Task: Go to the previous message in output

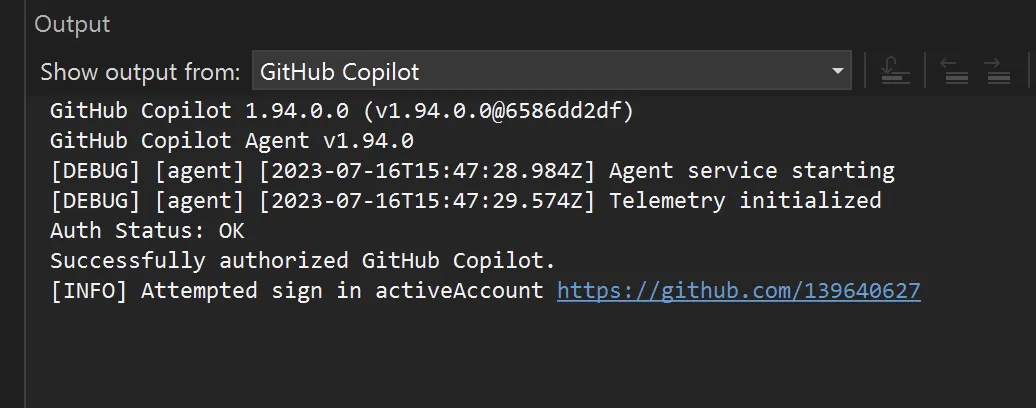Action: point(956,71)
